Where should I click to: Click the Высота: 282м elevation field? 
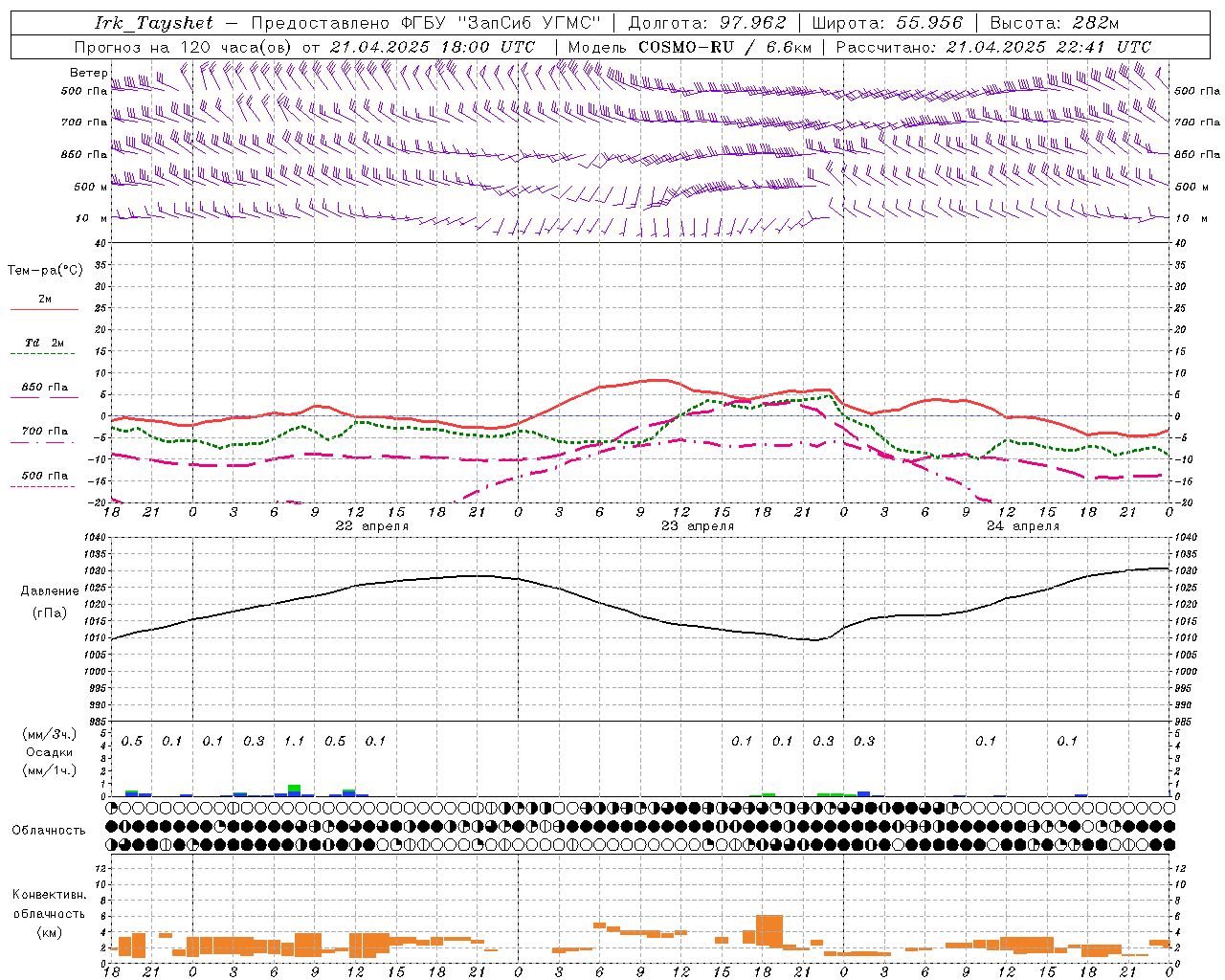(1055, 23)
